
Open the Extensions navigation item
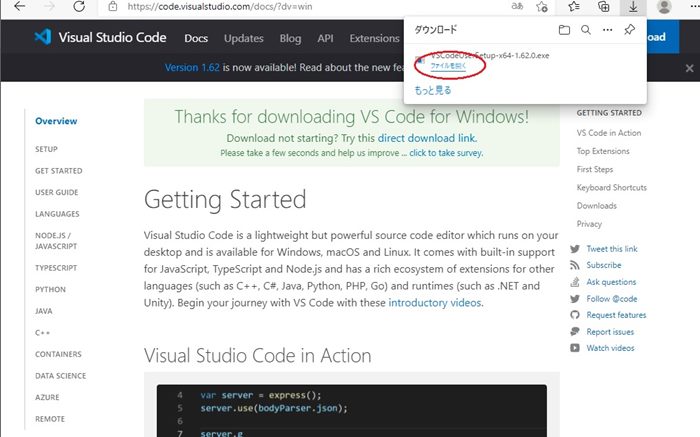tap(374, 38)
